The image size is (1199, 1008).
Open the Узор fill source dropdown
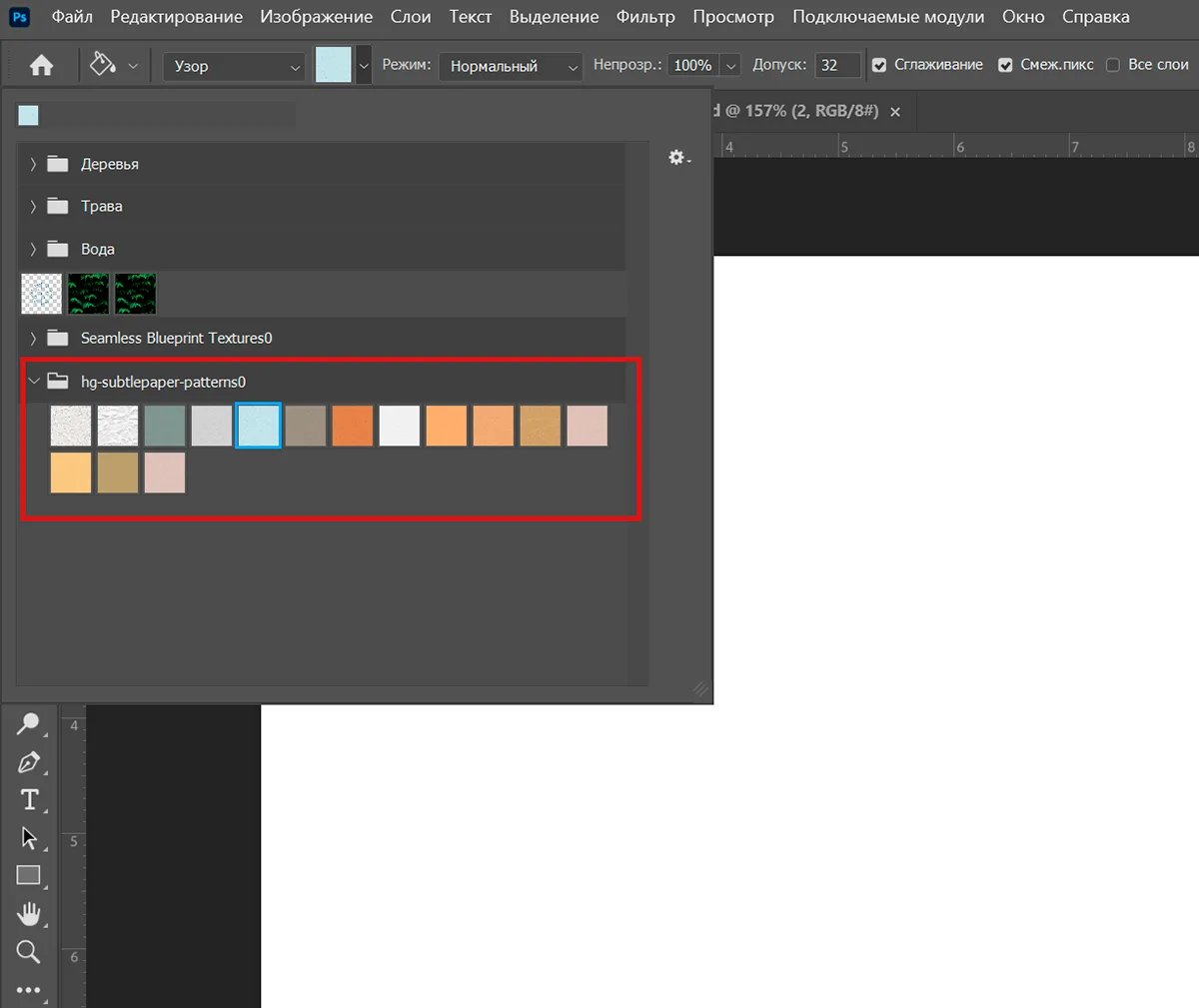(x=234, y=66)
